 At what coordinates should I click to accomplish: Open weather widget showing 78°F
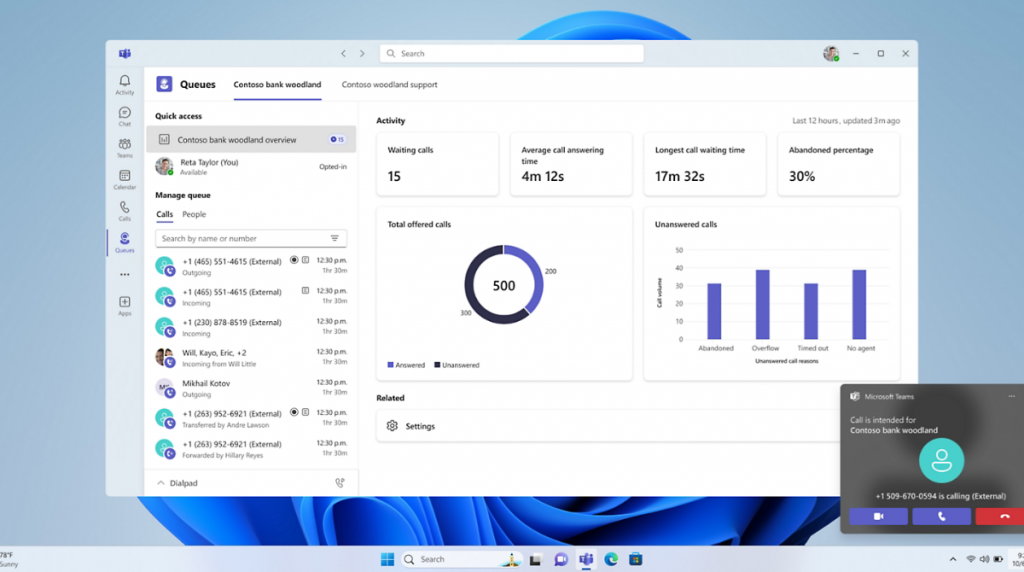[10, 560]
